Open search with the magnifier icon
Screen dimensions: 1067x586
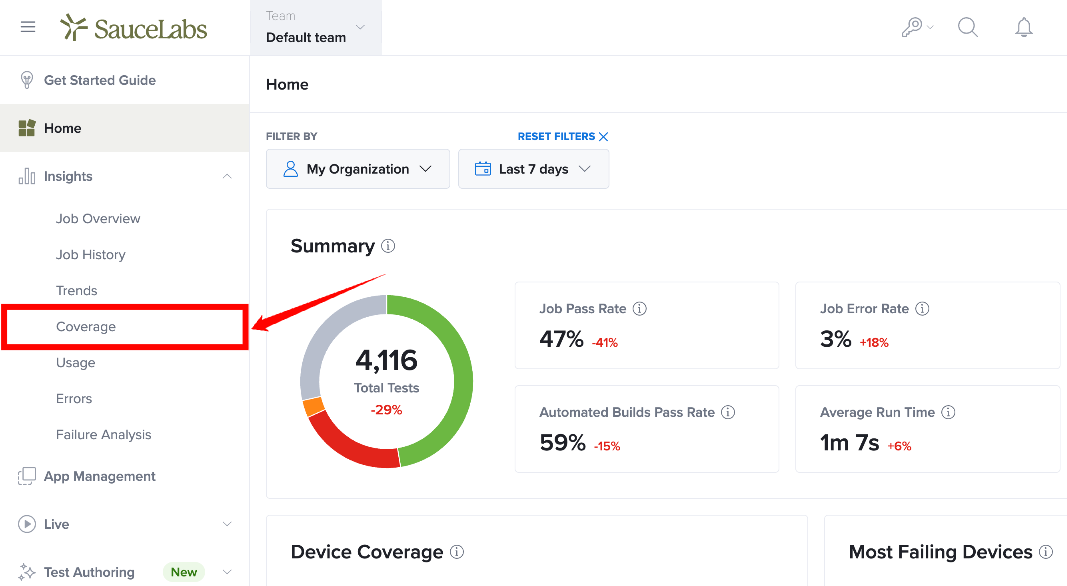(x=968, y=27)
